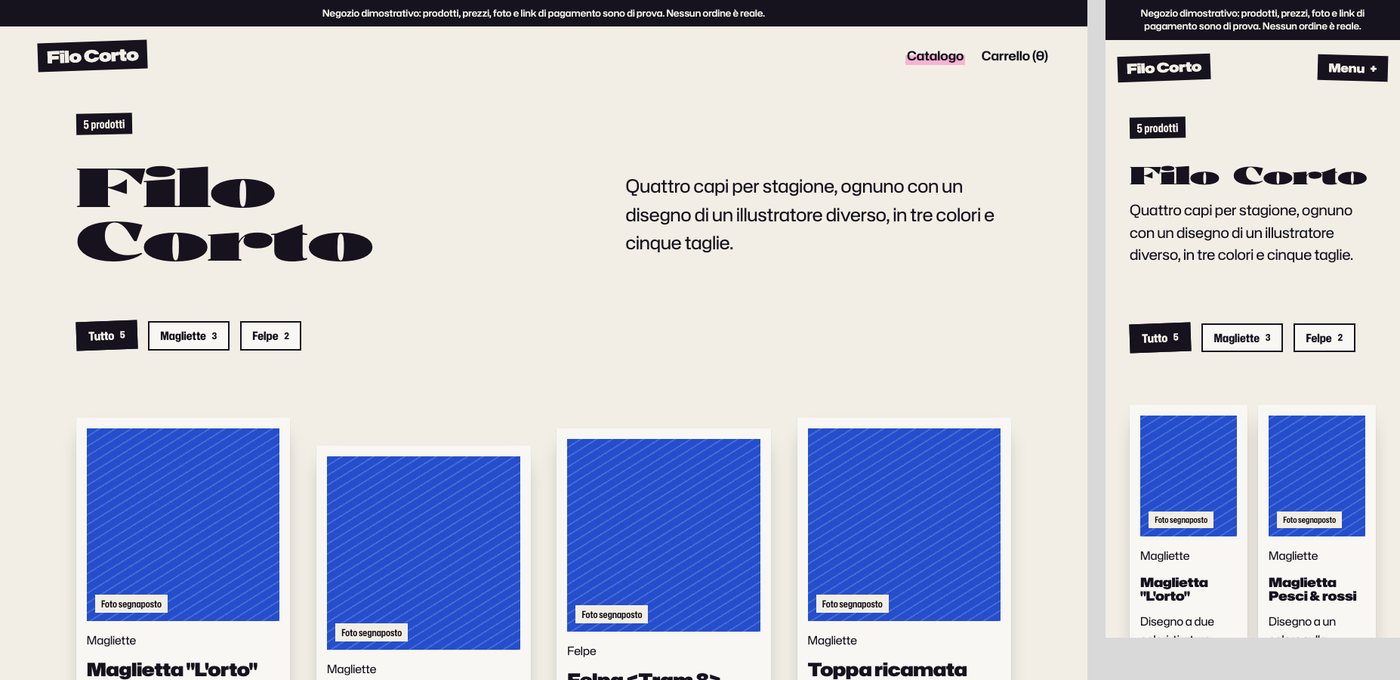Click Foto segnaposto label on Toppa ricamata card
Viewport: 1400px width, 680px height.
pos(852,604)
